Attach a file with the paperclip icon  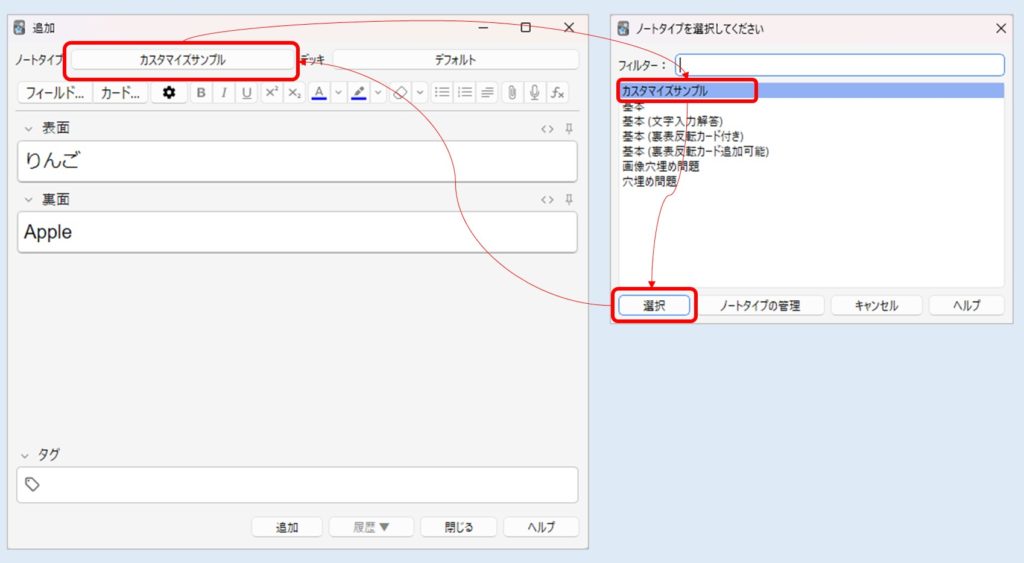pos(512,93)
